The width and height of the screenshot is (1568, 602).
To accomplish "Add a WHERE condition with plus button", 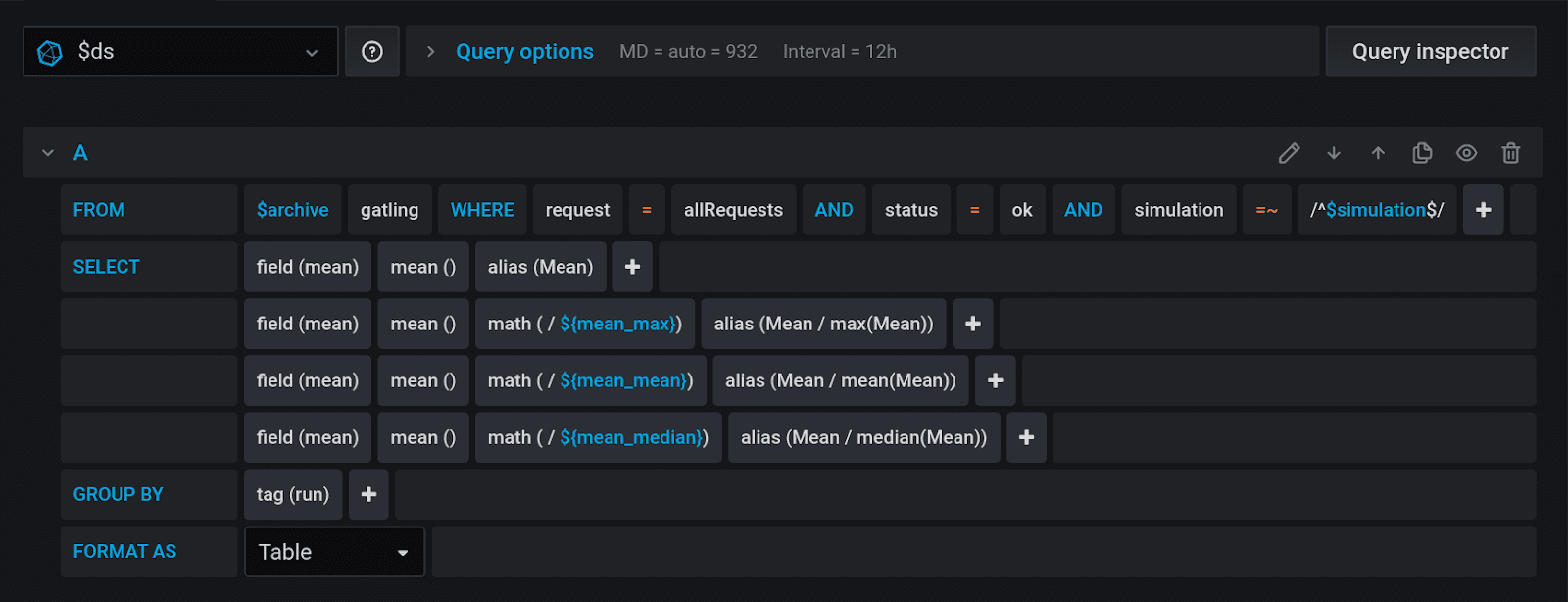I will click(1484, 210).
